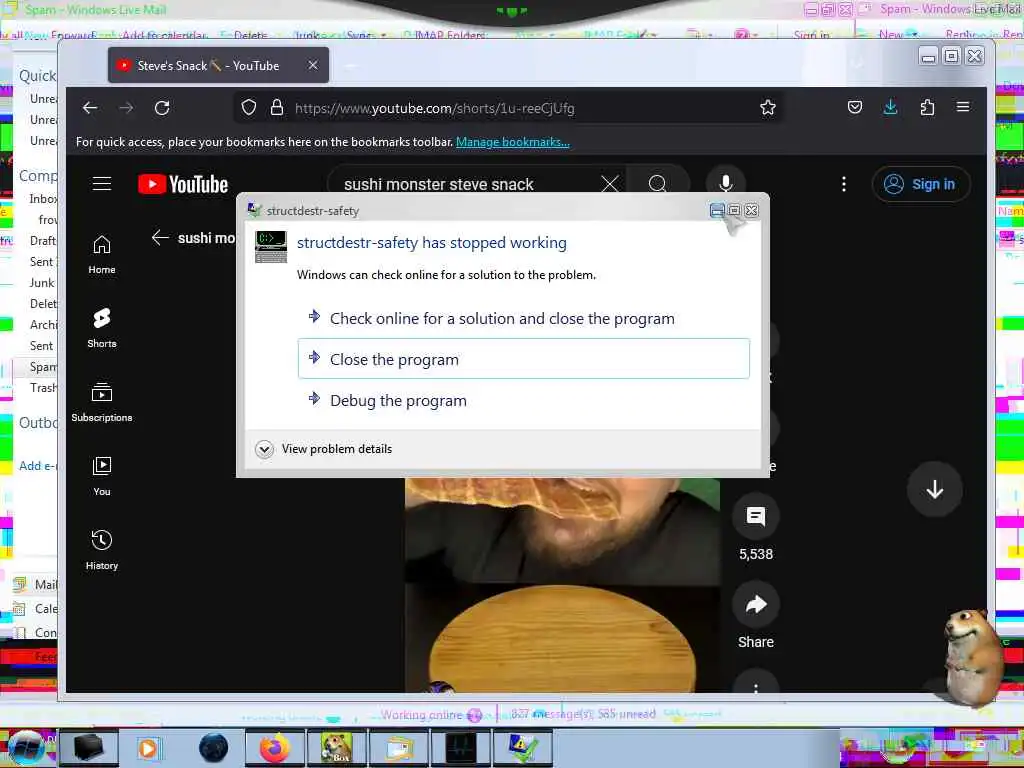The width and height of the screenshot is (1024, 768).
Task: Open Firefox application hamburger menu
Action: pos(963,108)
